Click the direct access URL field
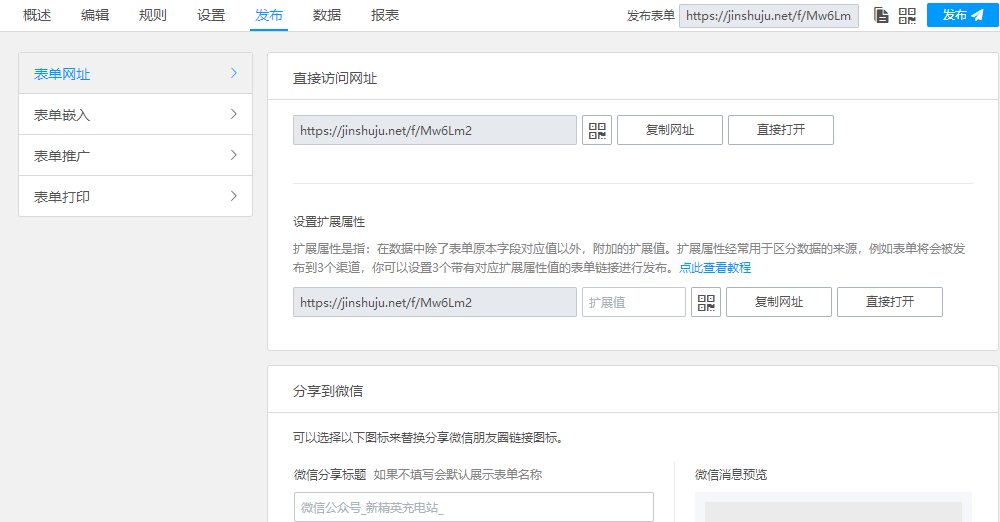This screenshot has height=522, width=1000. click(x=434, y=130)
